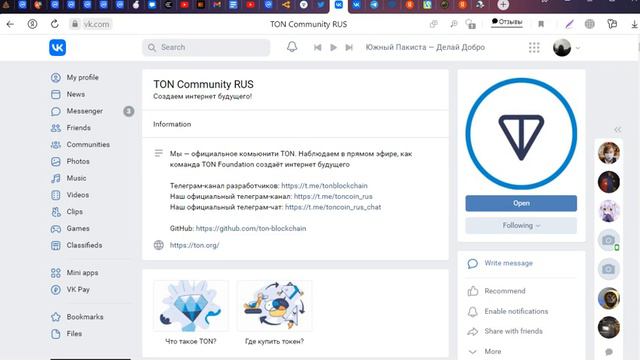Screen dimensions: 640x360
Task: Switch to the Twitter browser tab
Action: 321,5
